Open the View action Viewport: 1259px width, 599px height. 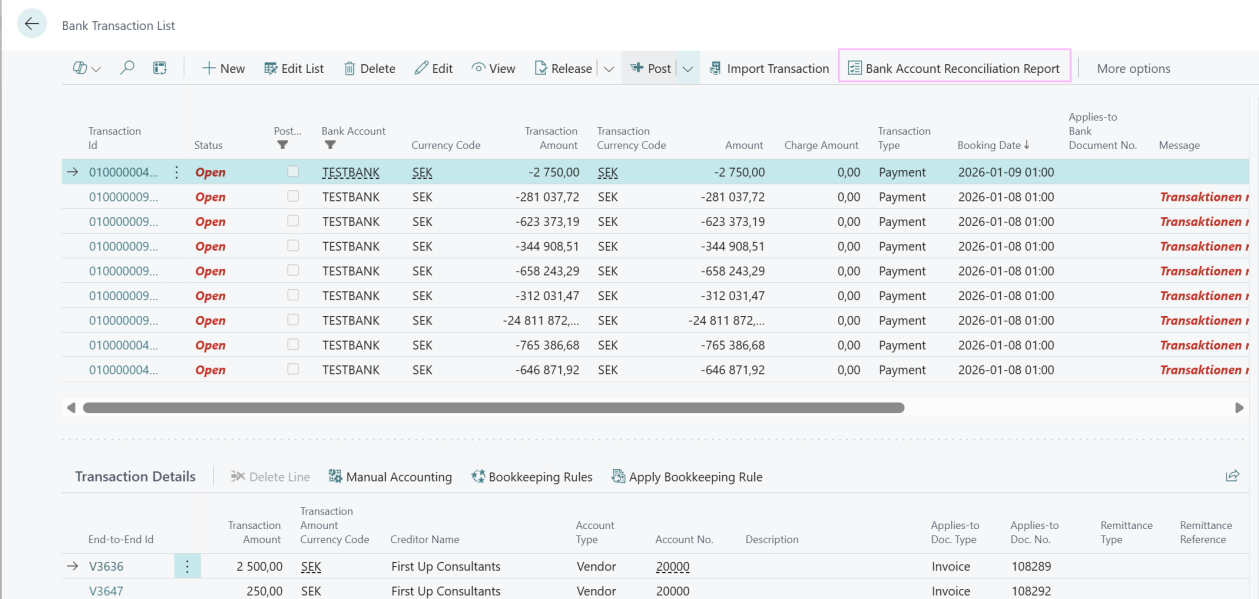click(493, 68)
